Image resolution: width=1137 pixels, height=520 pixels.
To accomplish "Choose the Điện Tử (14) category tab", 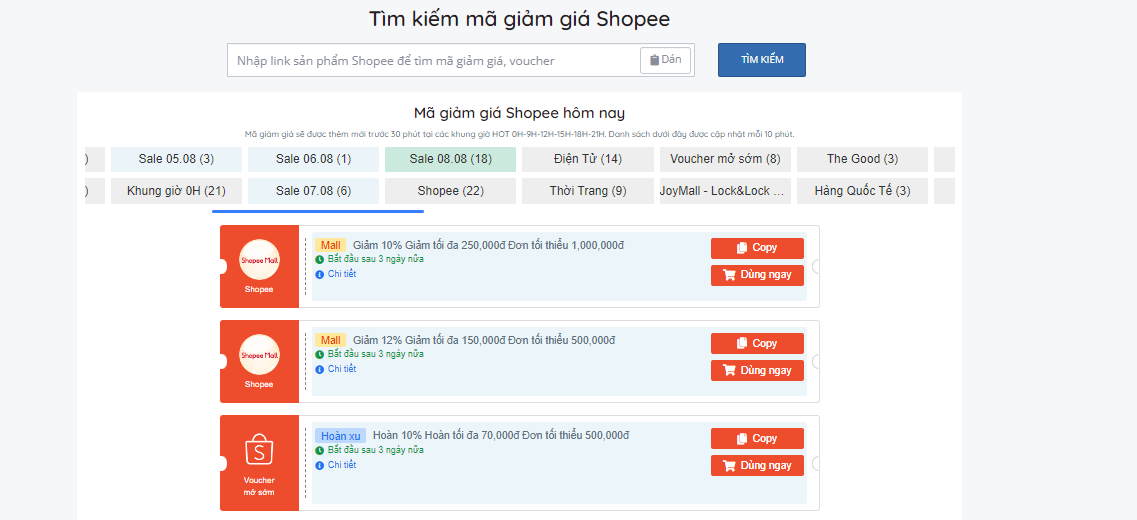I will [587, 159].
